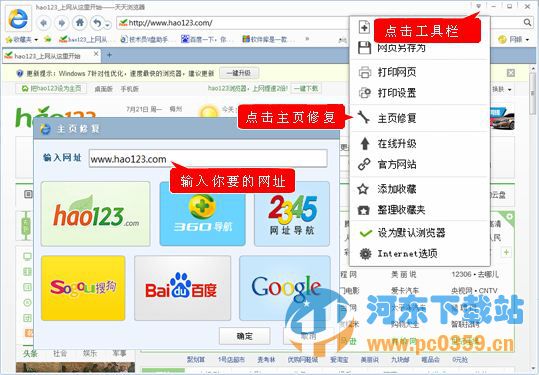
Task: Show more bookmarks with the » chevron
Action: 307,39
